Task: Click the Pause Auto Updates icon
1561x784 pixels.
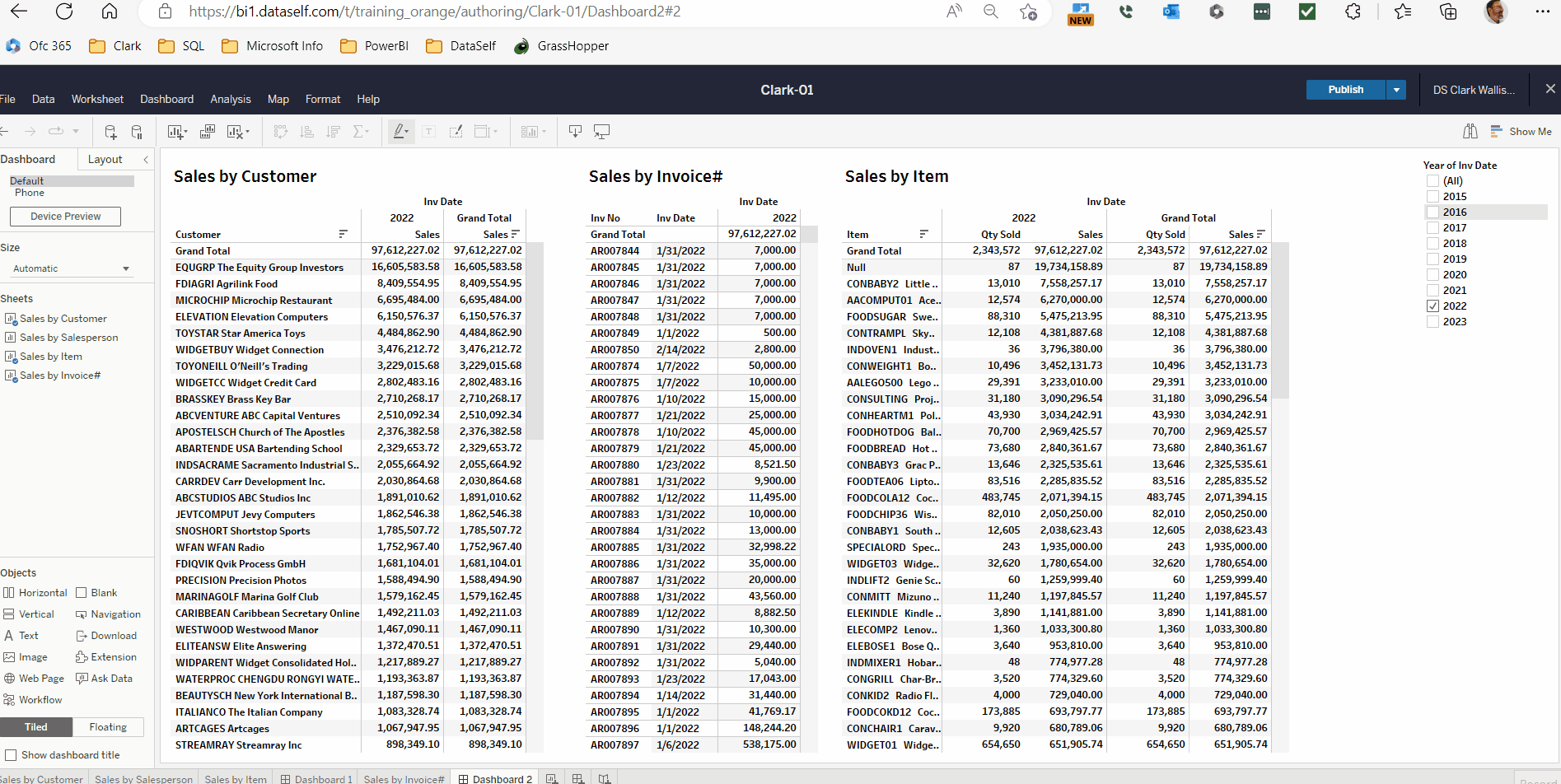Action: 138,132
